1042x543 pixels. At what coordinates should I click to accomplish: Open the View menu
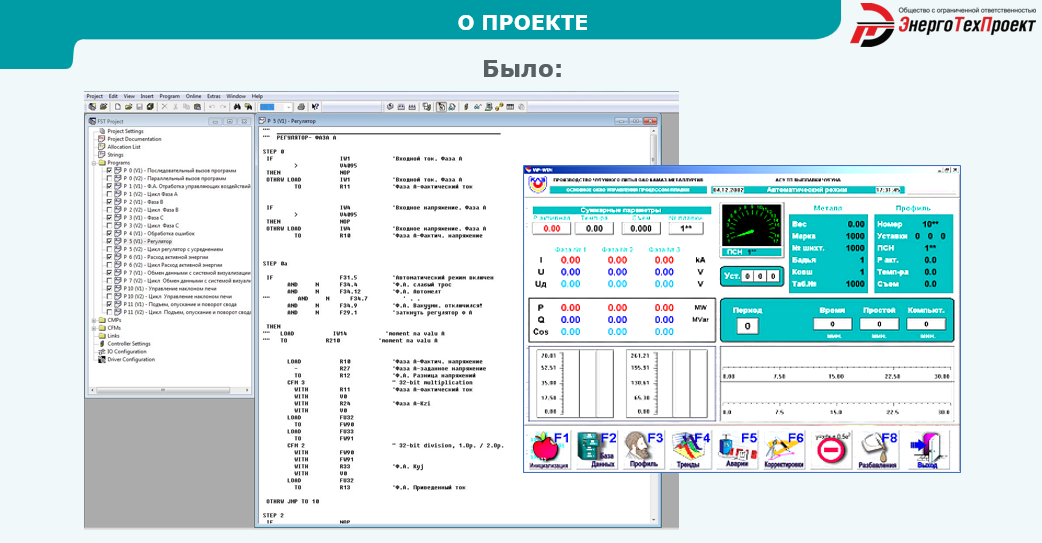pos(129,96)
